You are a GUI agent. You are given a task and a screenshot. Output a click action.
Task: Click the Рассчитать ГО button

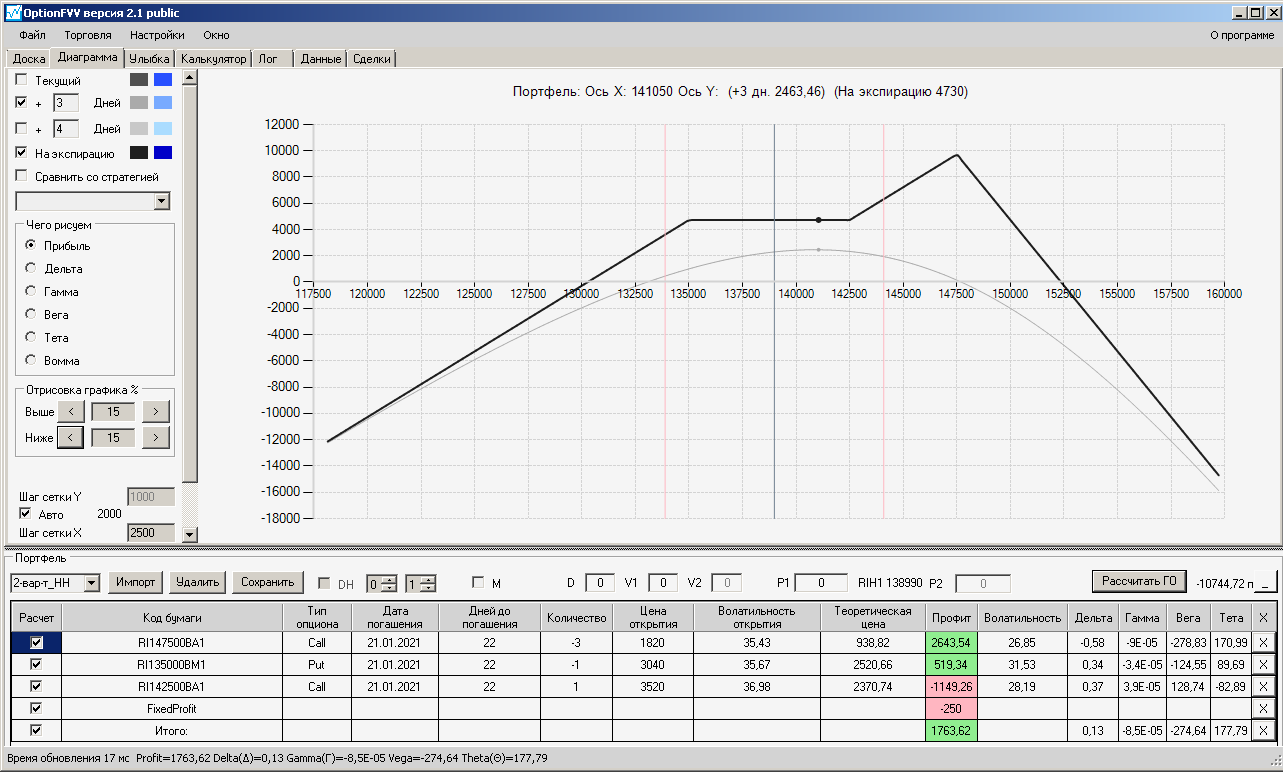pyautogui.click(x=1139, y=581)
